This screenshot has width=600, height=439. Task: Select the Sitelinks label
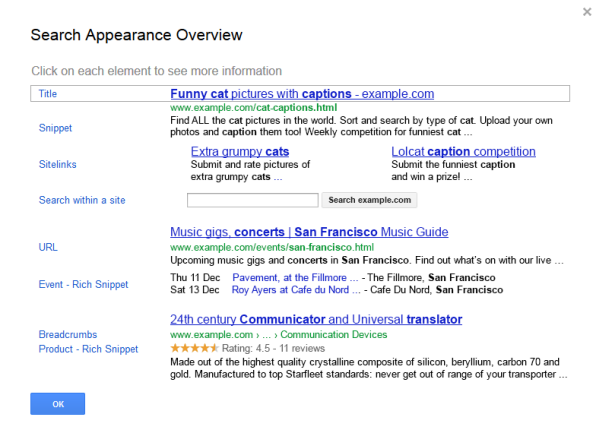coord(57,165)
